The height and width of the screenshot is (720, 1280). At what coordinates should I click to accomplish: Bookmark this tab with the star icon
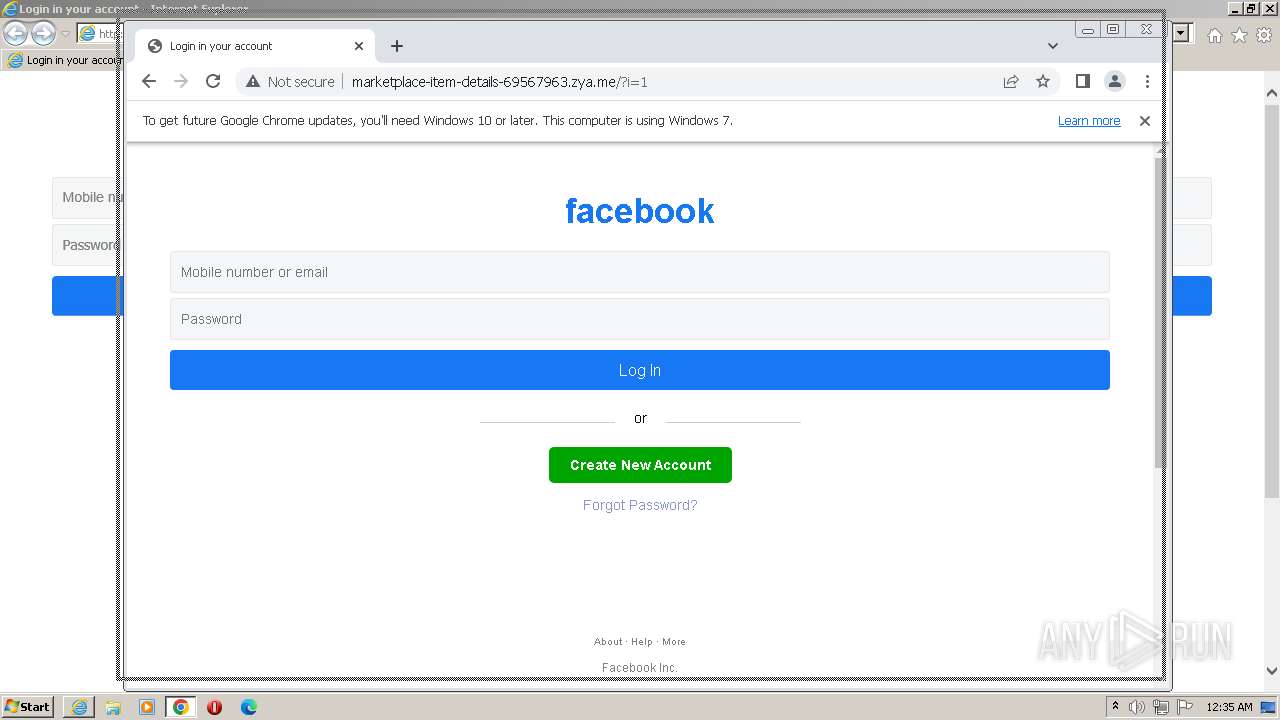[x=1043, y=82]
